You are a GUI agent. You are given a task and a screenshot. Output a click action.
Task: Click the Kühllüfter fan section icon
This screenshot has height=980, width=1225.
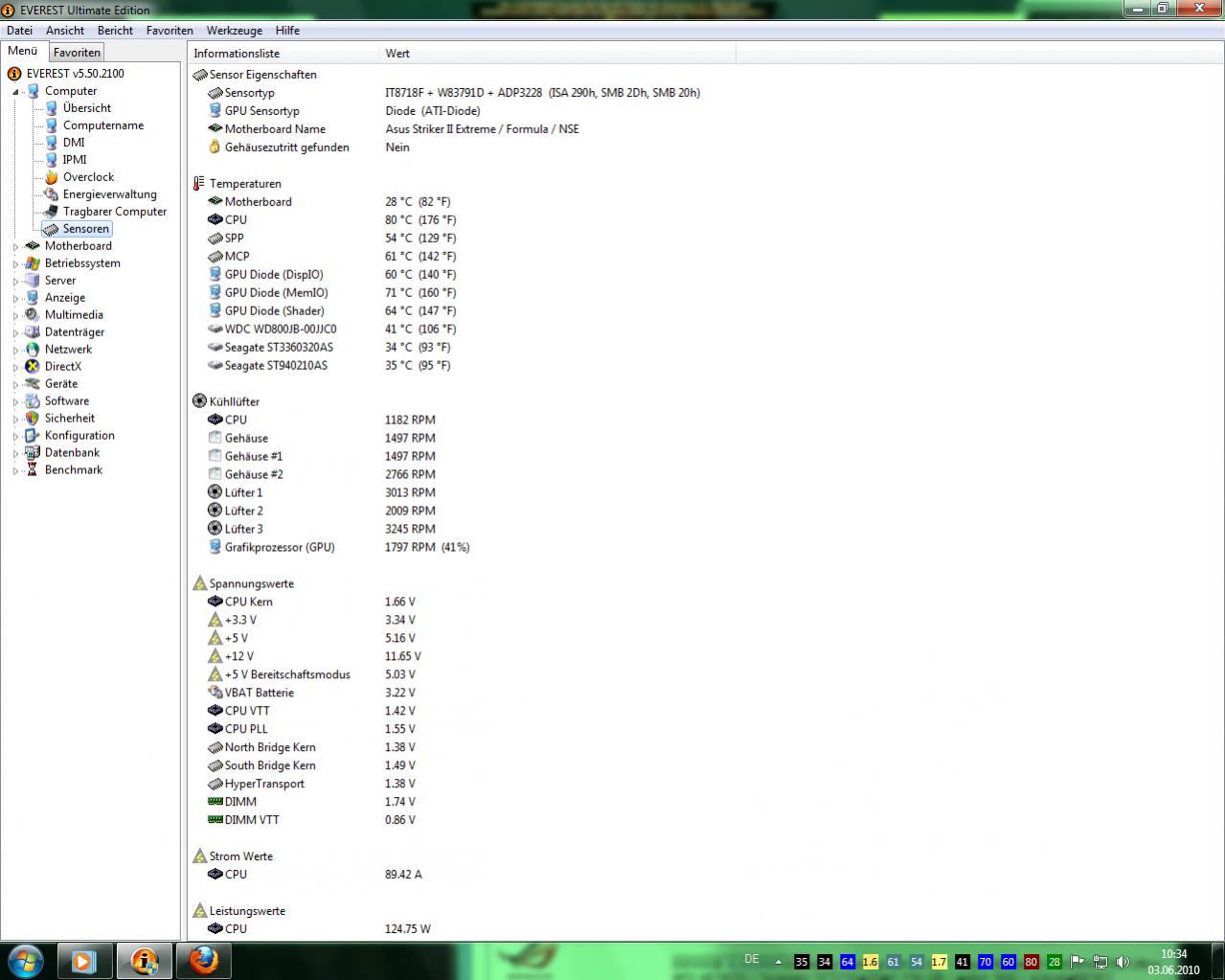coord(199,402)
